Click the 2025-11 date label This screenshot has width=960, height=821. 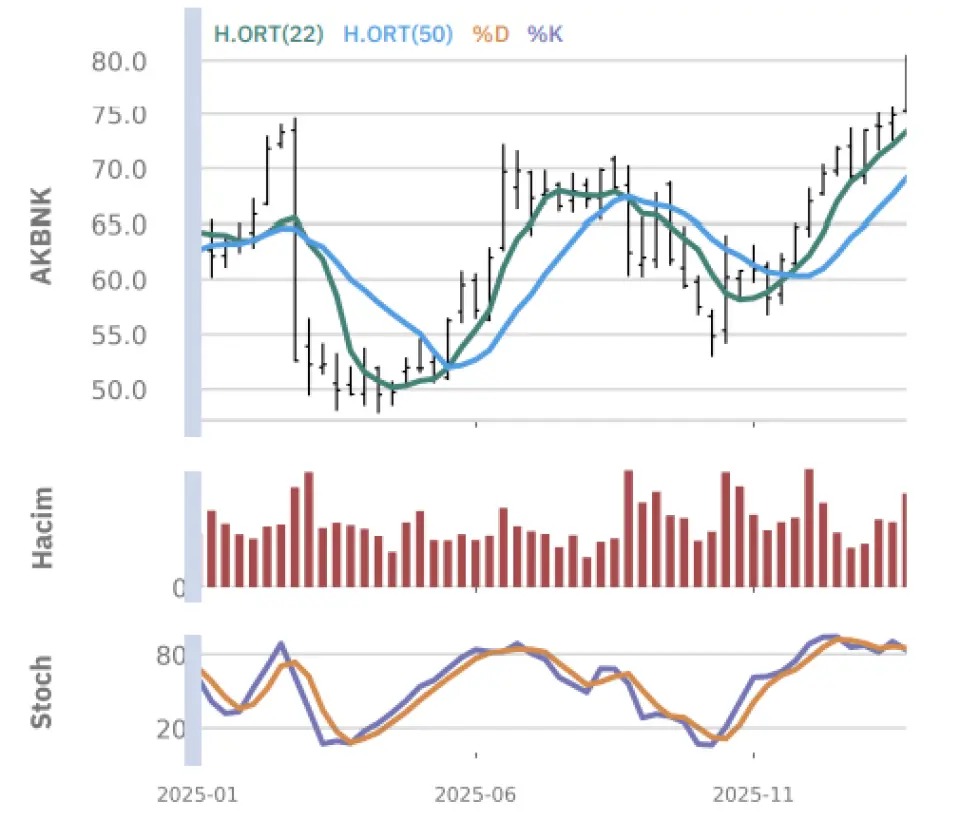755,796
